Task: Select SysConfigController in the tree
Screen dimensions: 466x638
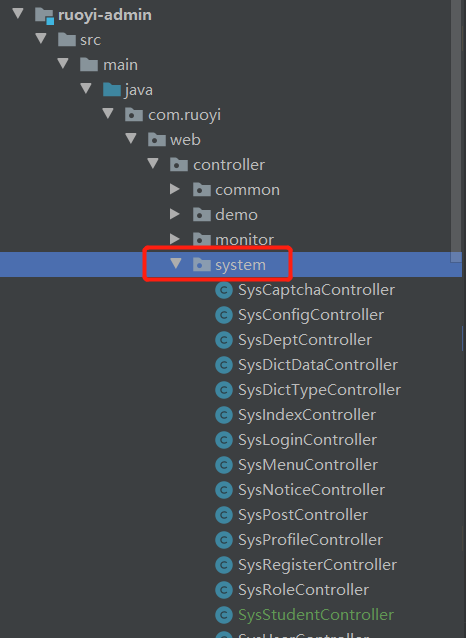Action: pos(311,315)
